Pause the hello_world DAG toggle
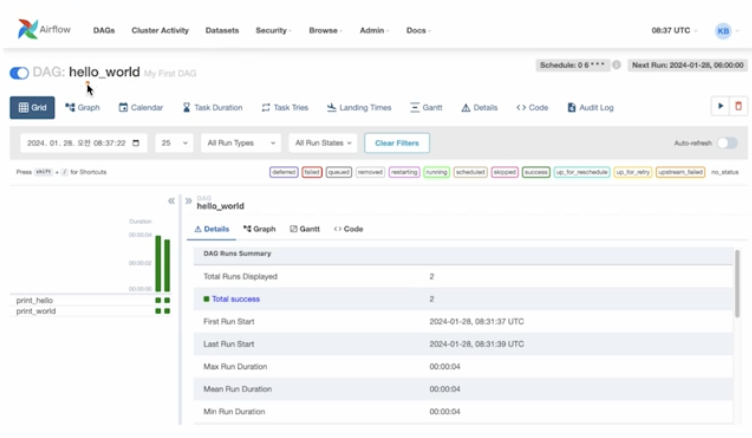752x438 pixels. pos(19,73)
